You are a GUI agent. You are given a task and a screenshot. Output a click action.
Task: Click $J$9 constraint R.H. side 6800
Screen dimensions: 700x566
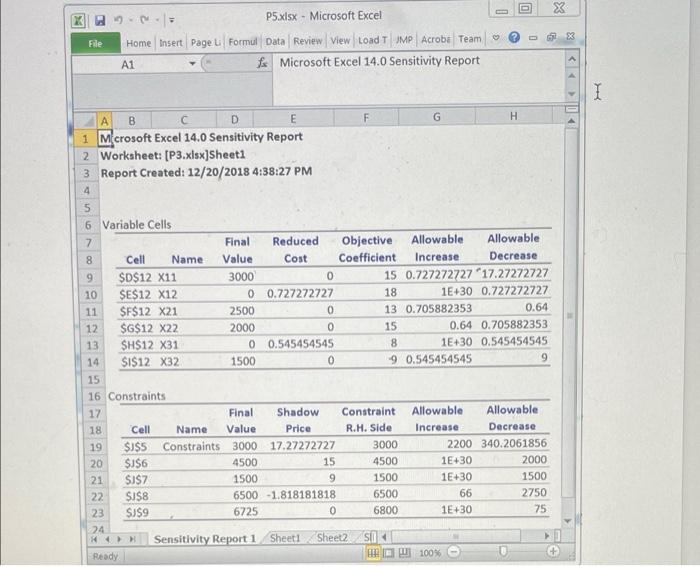385,510
